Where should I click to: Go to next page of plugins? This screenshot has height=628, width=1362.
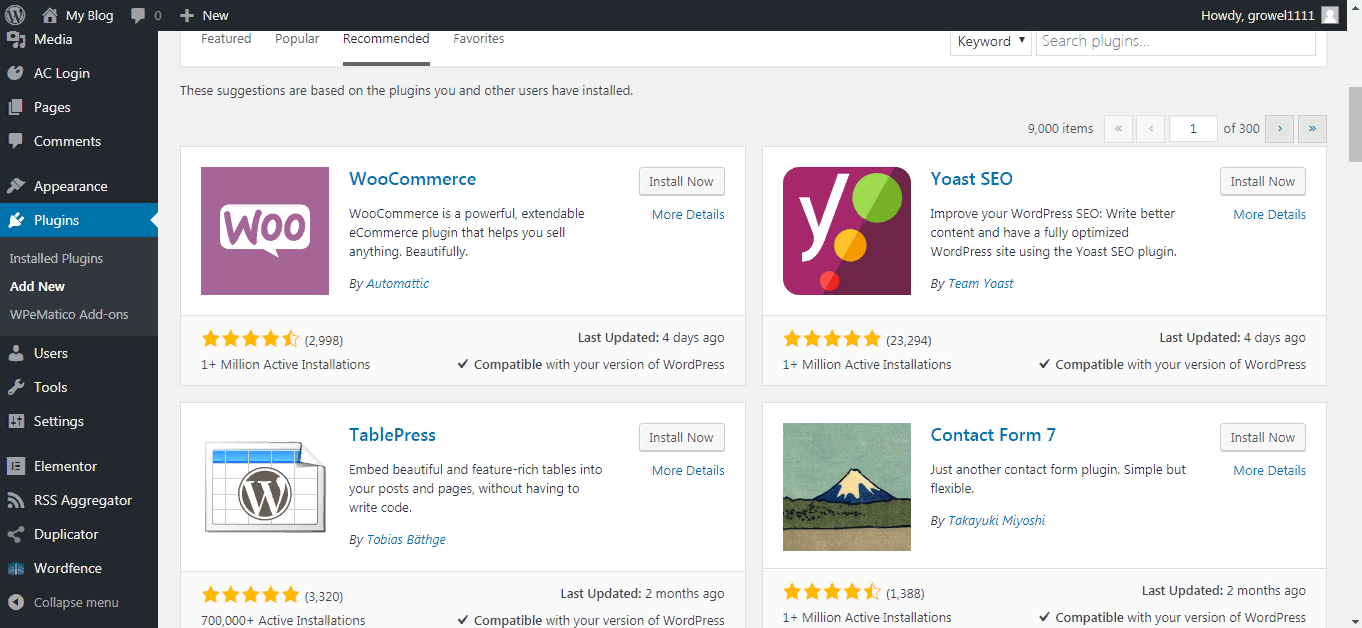pos(1279,128)
